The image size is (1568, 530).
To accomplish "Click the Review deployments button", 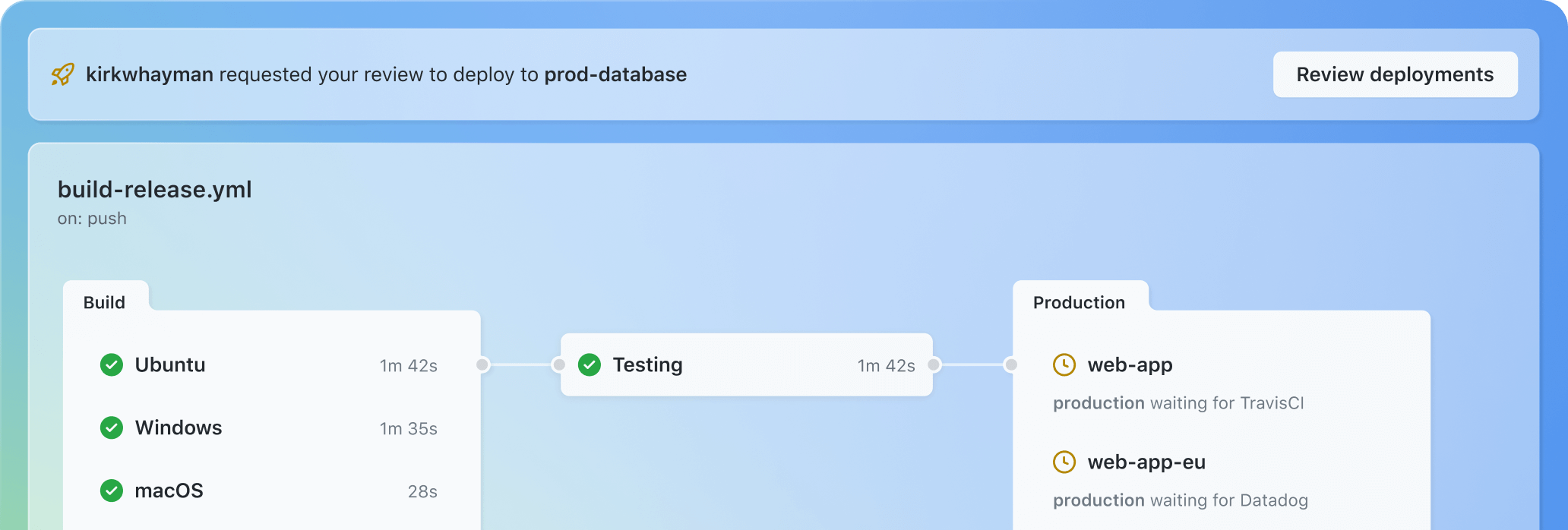I will 1395,74.
